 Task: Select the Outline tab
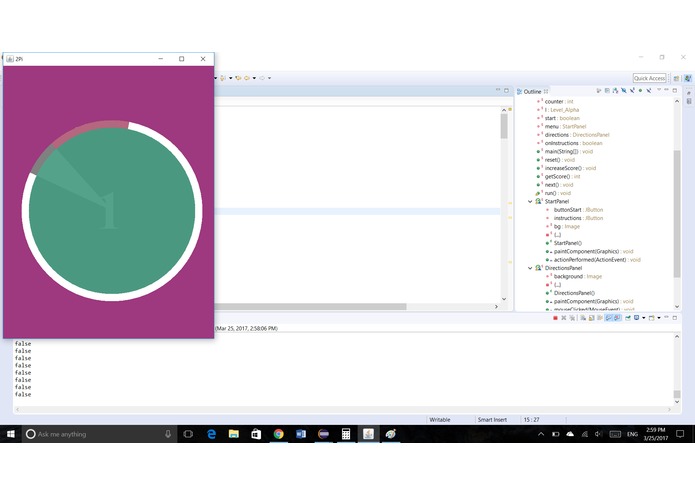coord(532,91)
